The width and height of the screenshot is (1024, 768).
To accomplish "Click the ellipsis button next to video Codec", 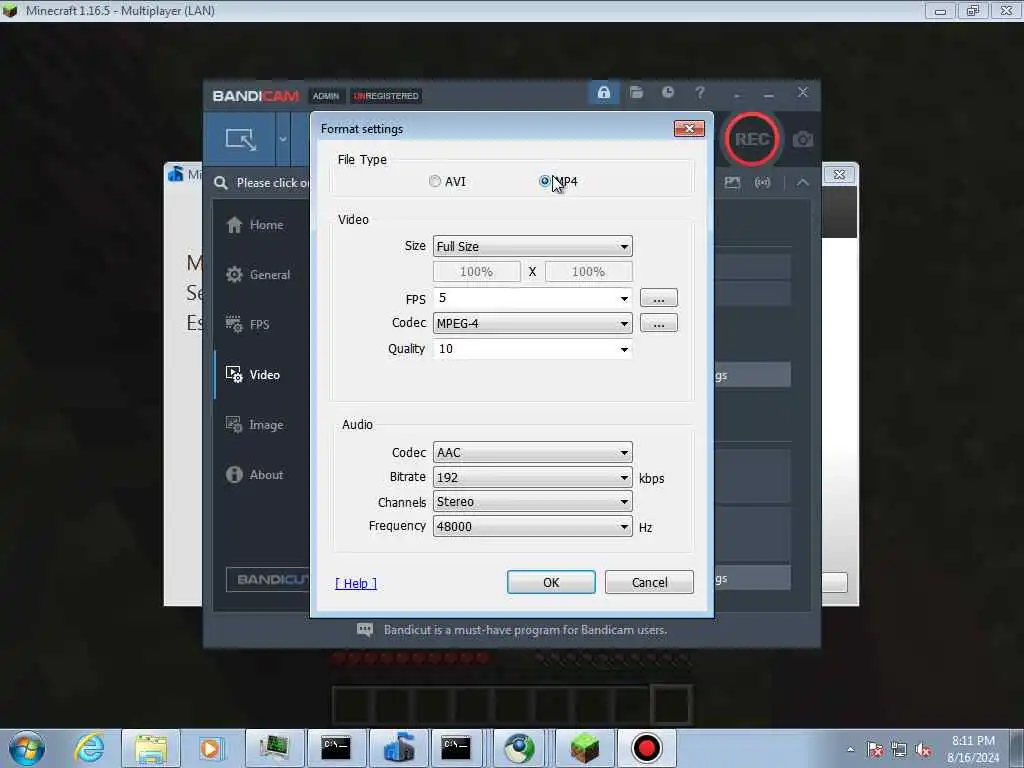I will click(x=658, y=323).
